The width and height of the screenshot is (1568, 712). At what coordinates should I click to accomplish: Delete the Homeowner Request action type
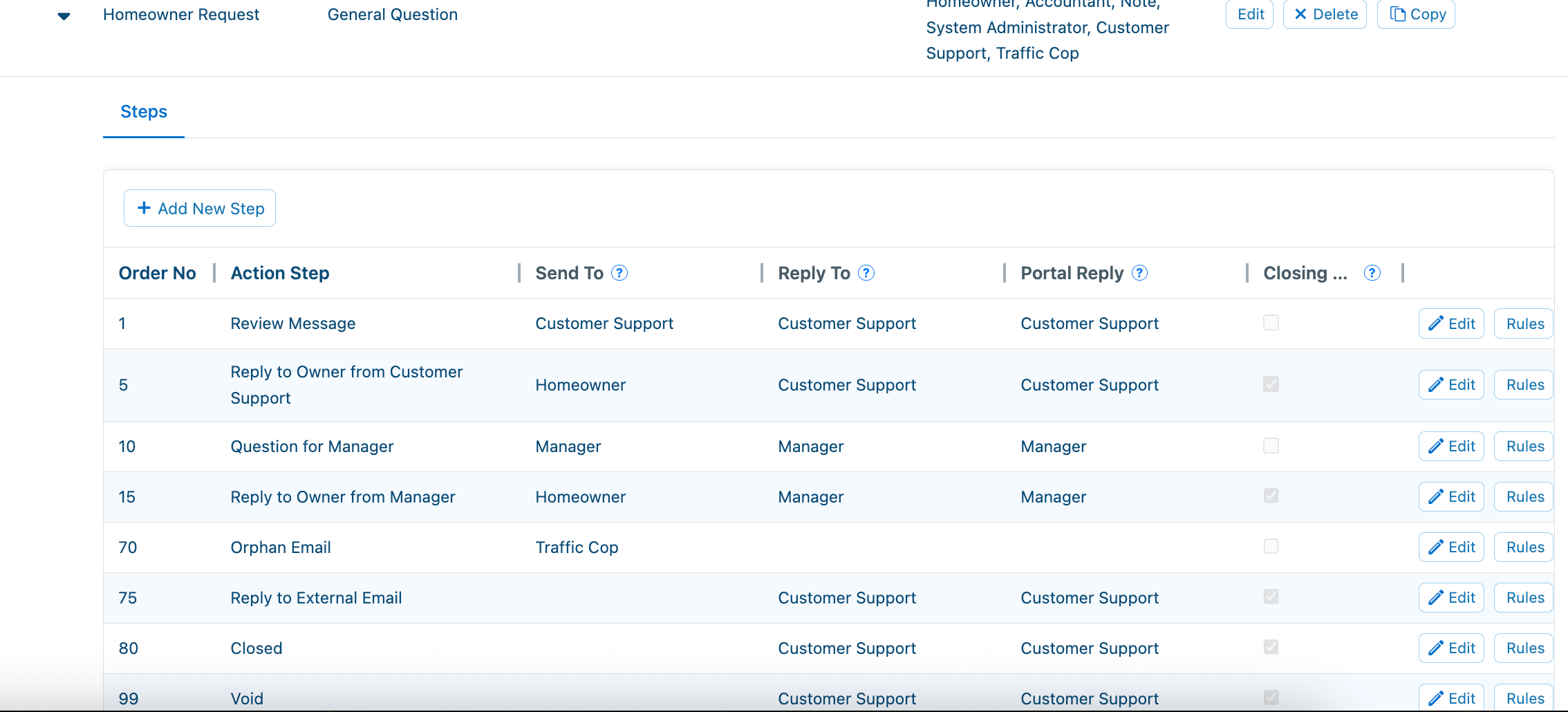pyautogui.click(x=1325, y=15)
